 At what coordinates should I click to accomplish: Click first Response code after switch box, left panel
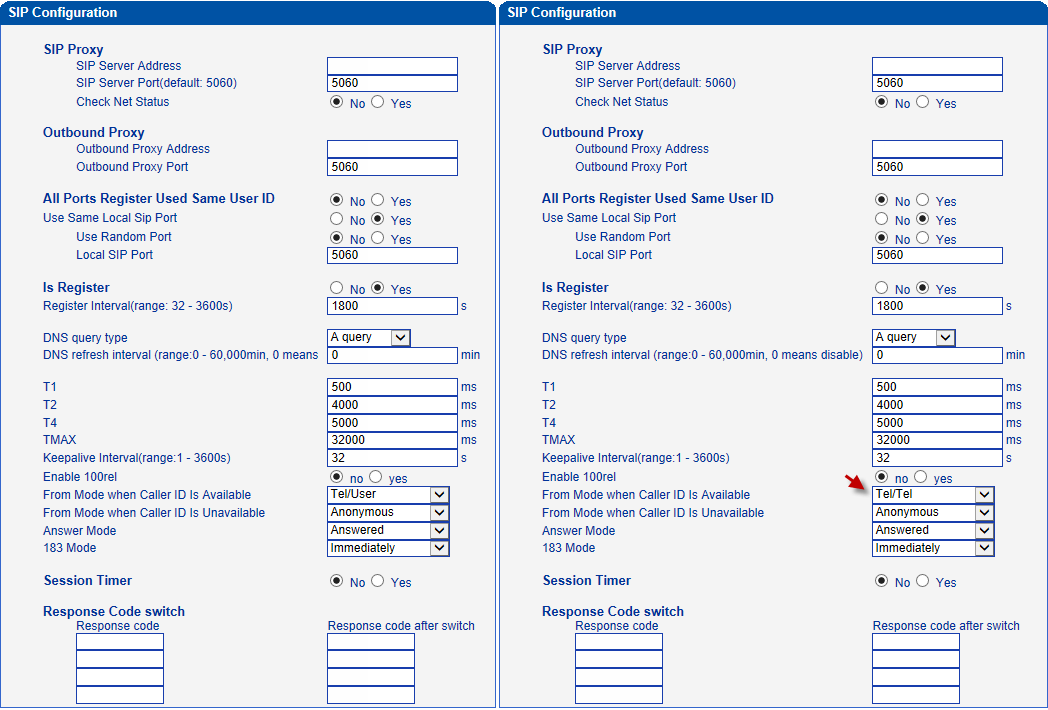[370, 642]
